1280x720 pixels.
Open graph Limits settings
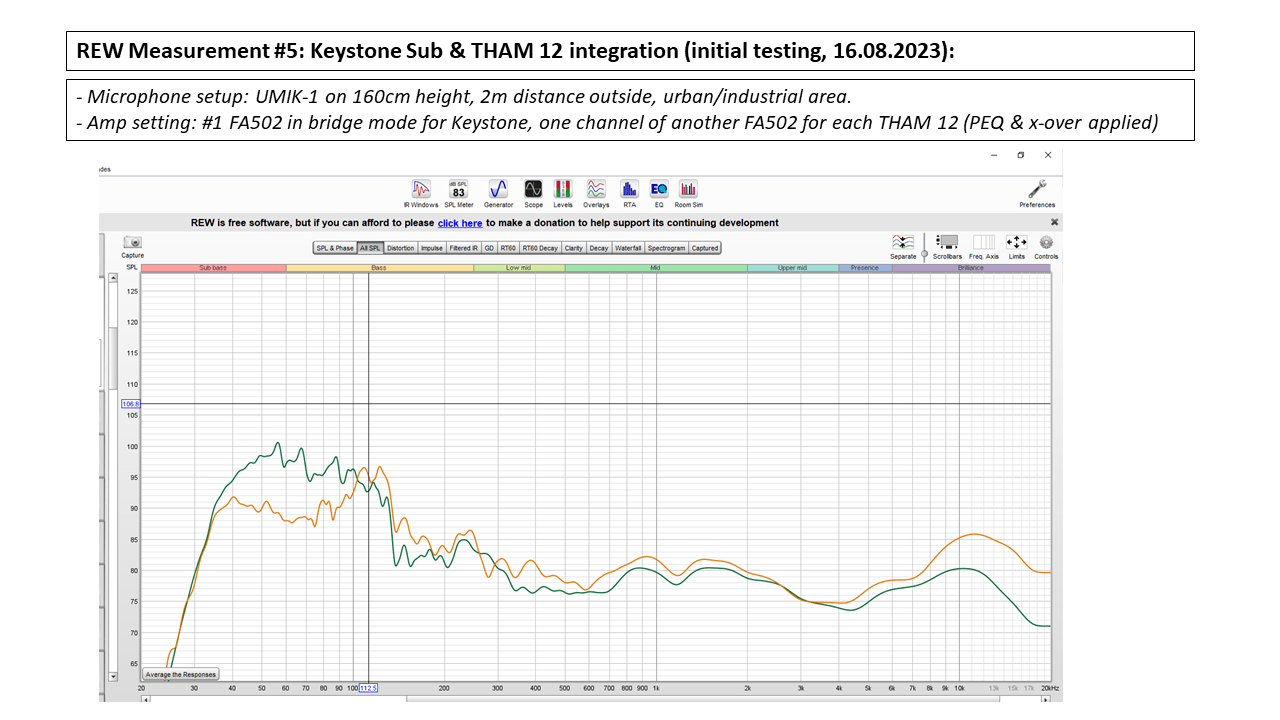coord(1017,247)
